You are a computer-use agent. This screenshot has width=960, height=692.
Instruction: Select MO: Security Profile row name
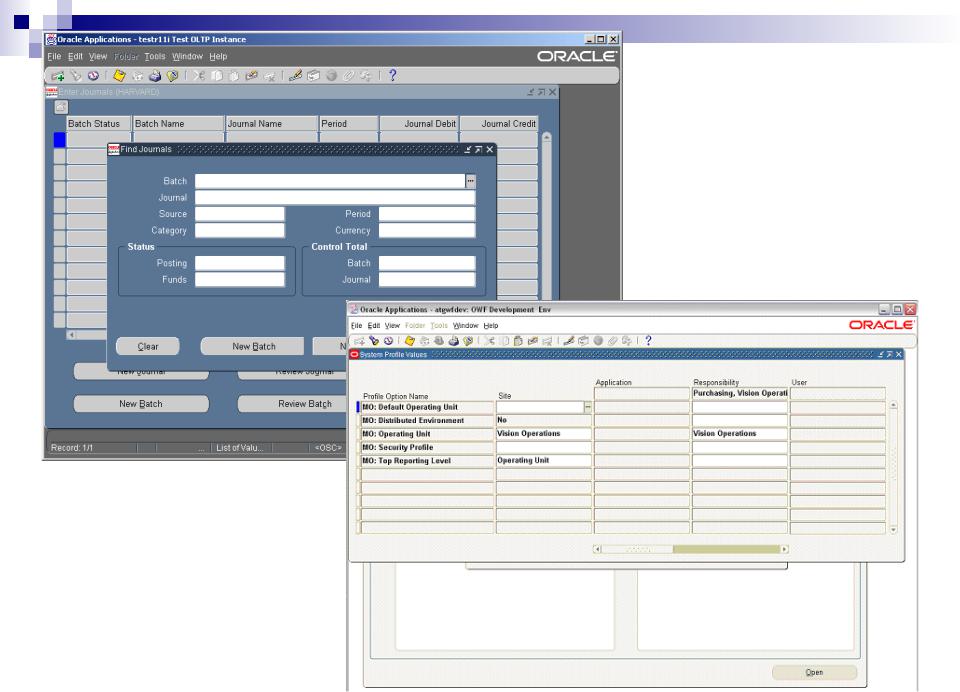point(427,447)
